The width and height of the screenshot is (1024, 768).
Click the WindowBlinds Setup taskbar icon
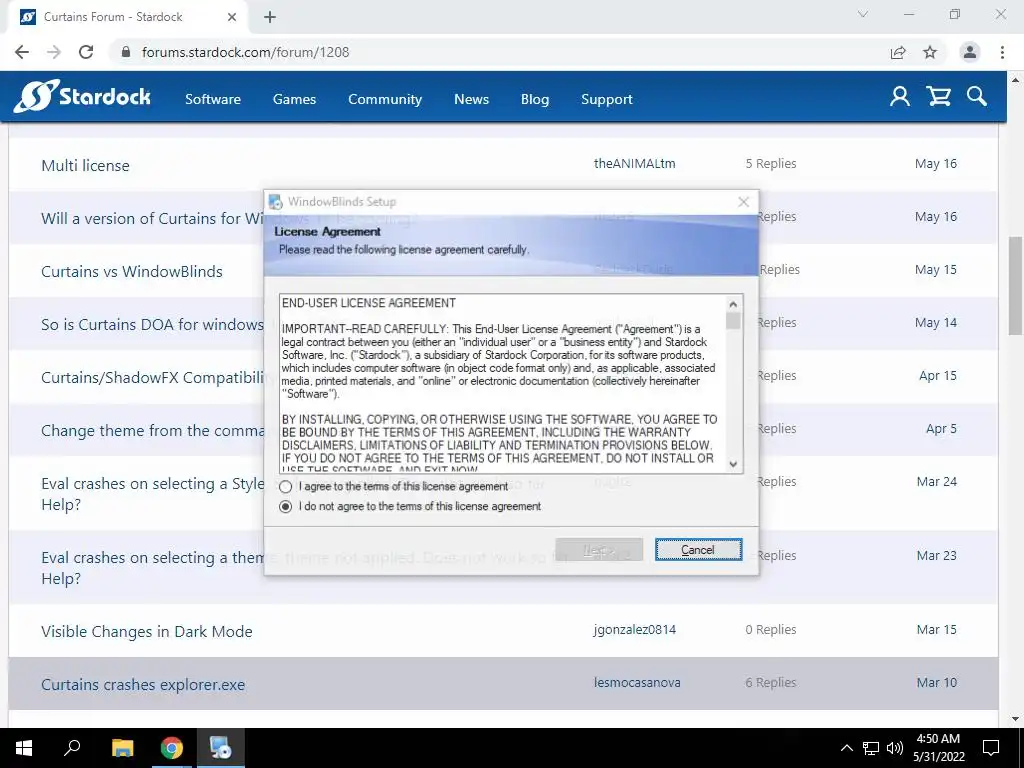[221, 748]
